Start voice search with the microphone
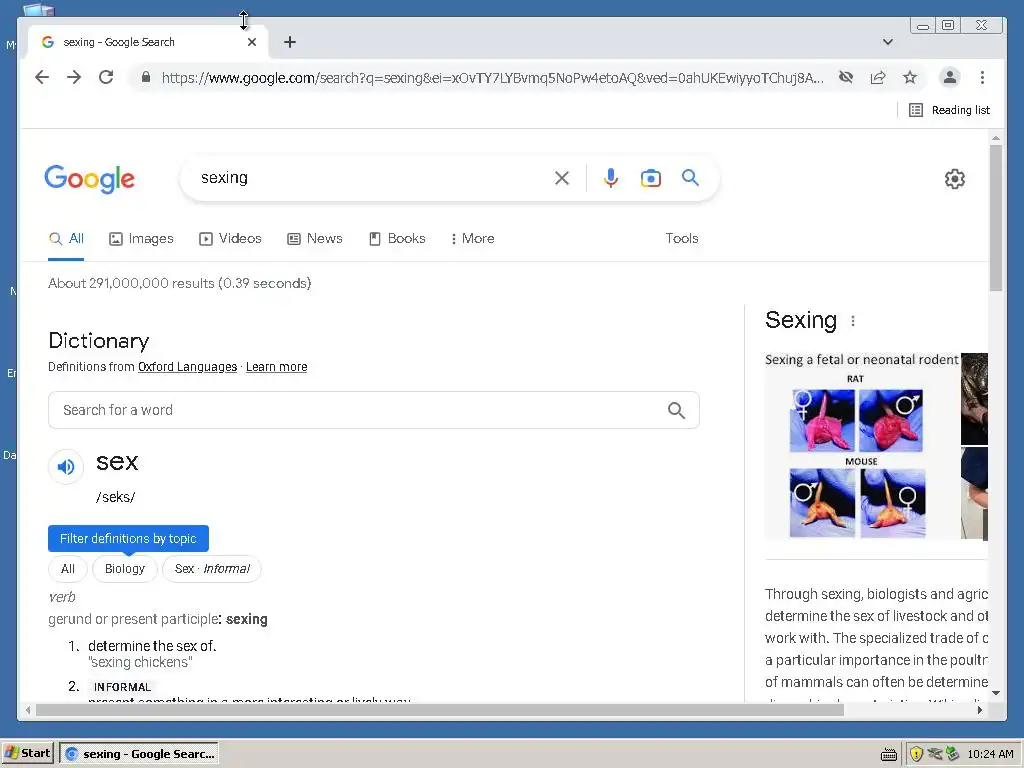 (x=611, y=178)
